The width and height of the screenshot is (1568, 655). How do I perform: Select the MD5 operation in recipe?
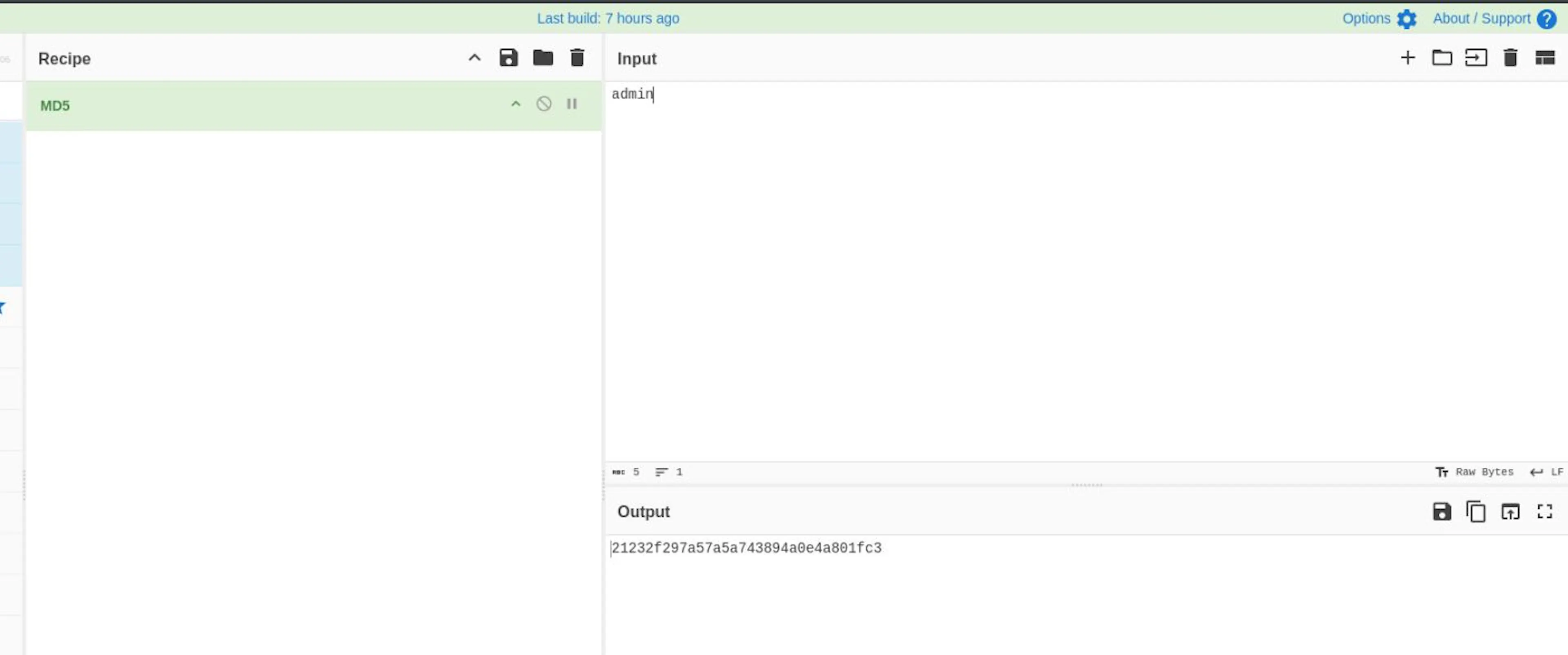click(x=314, y=105)
